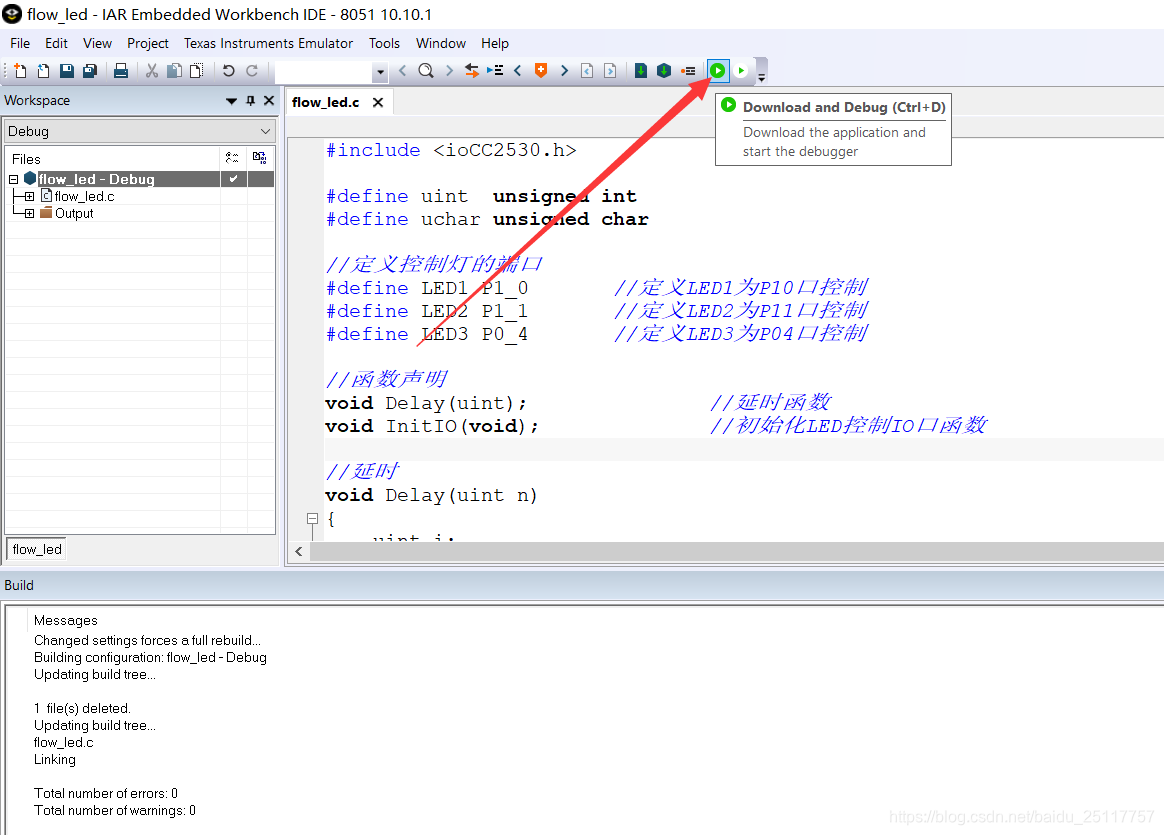Undo the last edit
The image size is (1164, 835).
[x=229, y=71]
